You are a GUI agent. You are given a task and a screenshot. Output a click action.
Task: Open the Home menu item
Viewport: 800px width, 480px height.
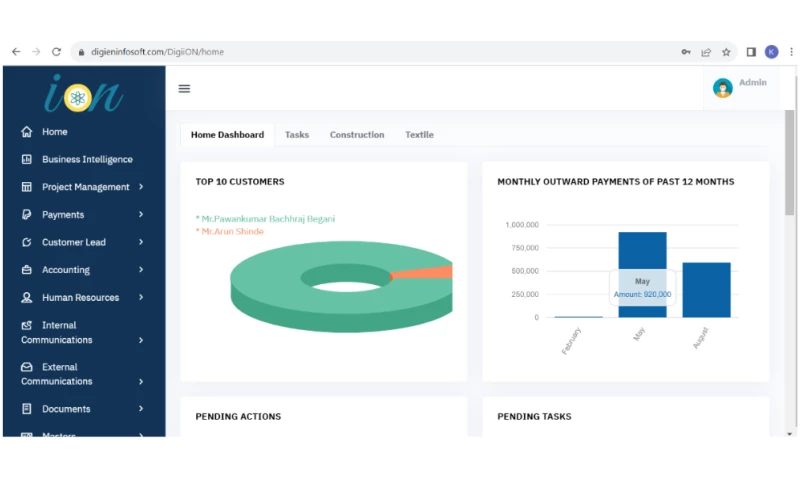pyautogui.click(x=55, y=132)
